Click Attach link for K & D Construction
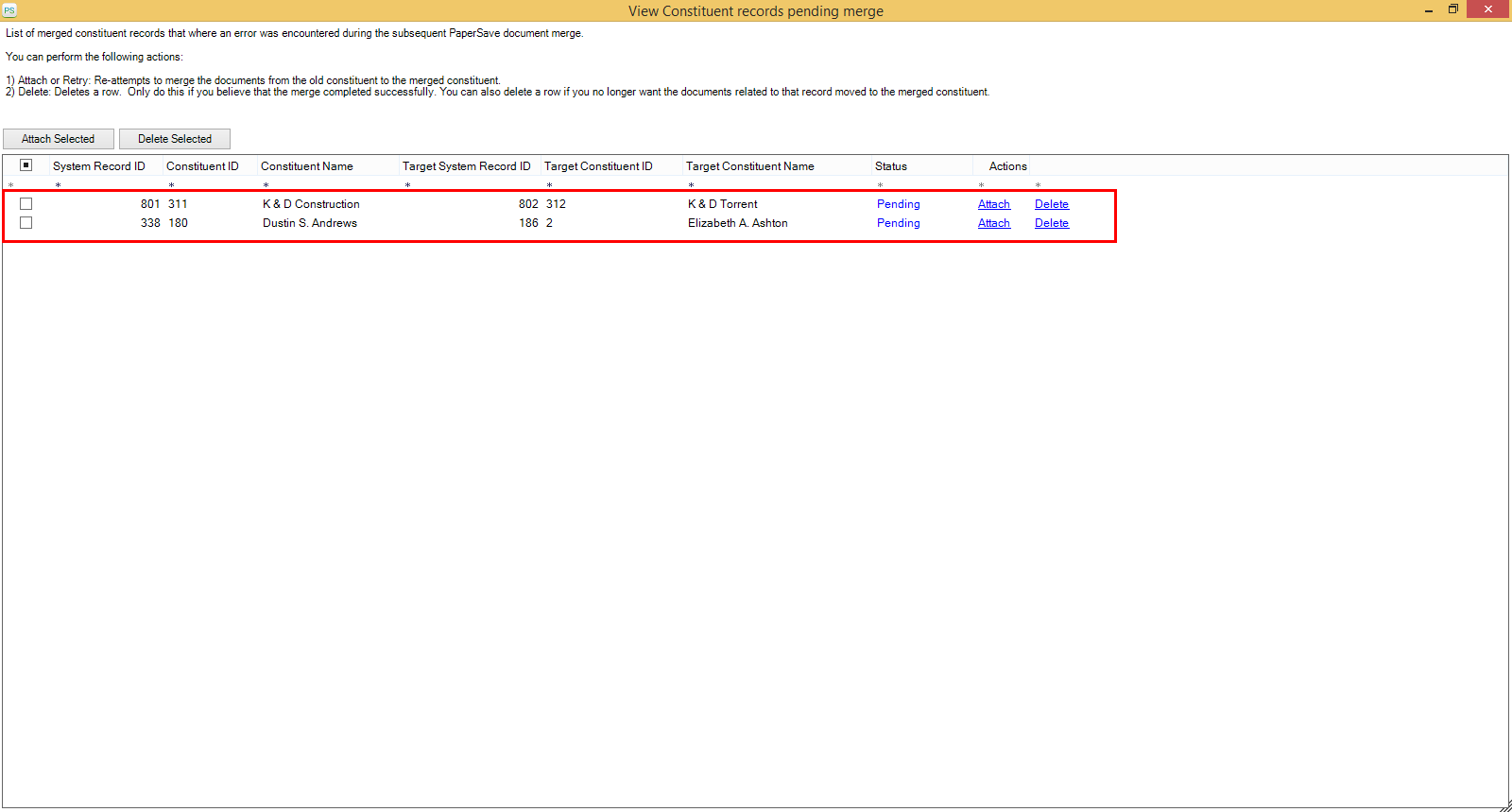This screenshot has width=1512, height=812. (x=993, y=204)
